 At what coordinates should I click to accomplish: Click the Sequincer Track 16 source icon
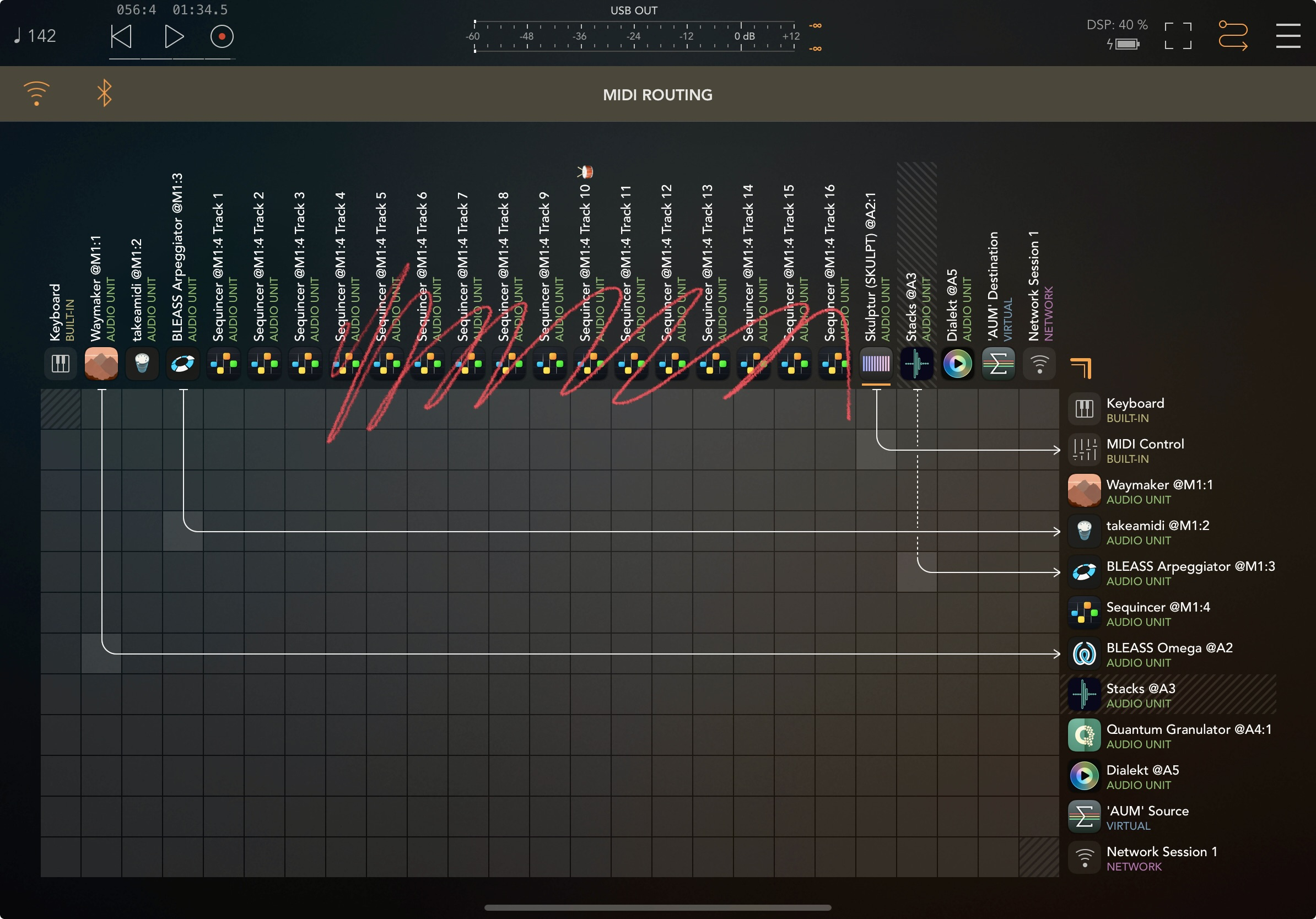pyautogui.click(x=835, y=363)
